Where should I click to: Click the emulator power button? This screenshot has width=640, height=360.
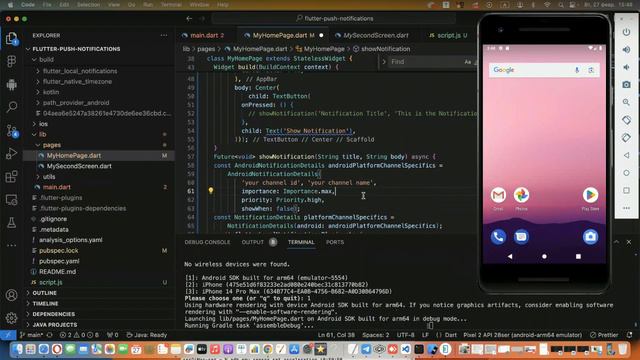[x=626, y=32]
